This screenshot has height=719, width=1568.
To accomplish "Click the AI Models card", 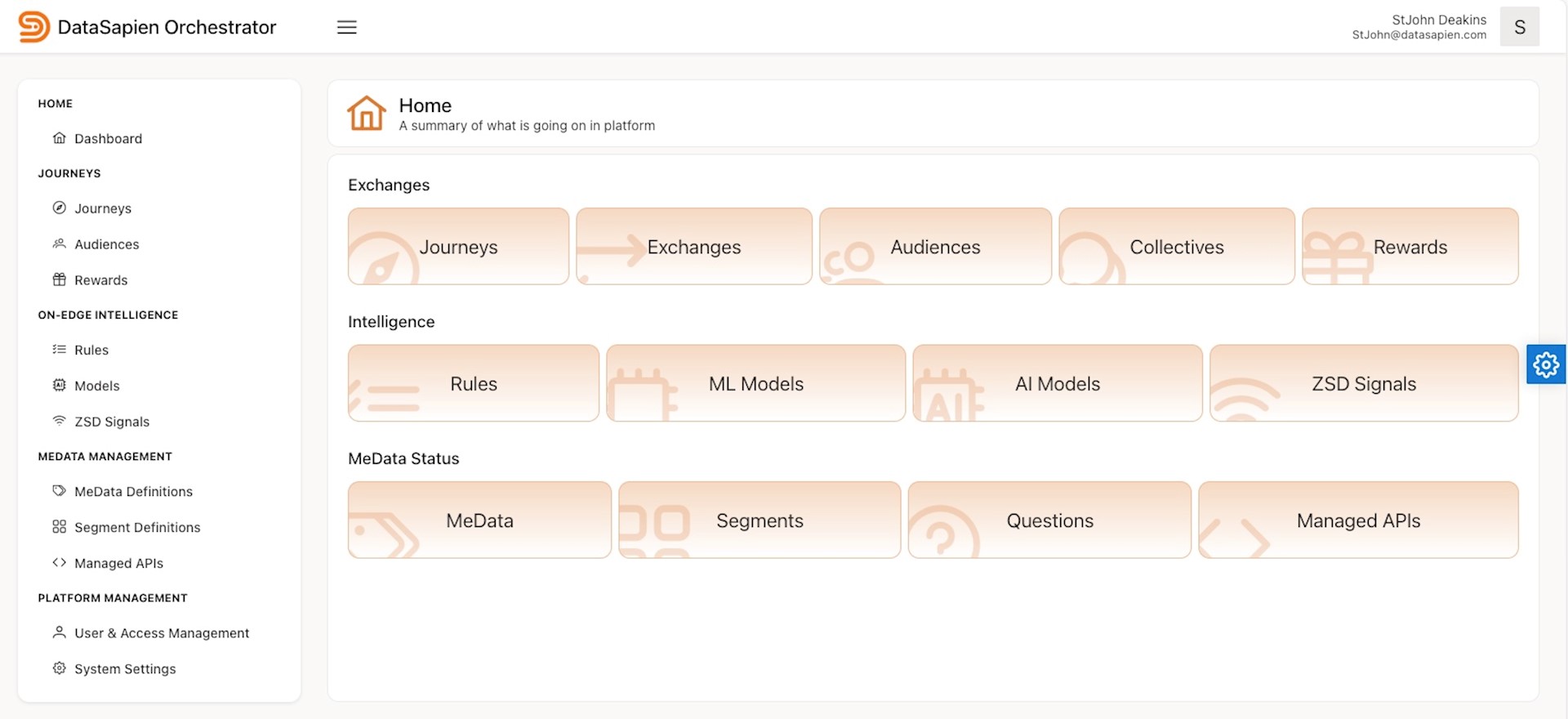I will [x=1057, y=384].
